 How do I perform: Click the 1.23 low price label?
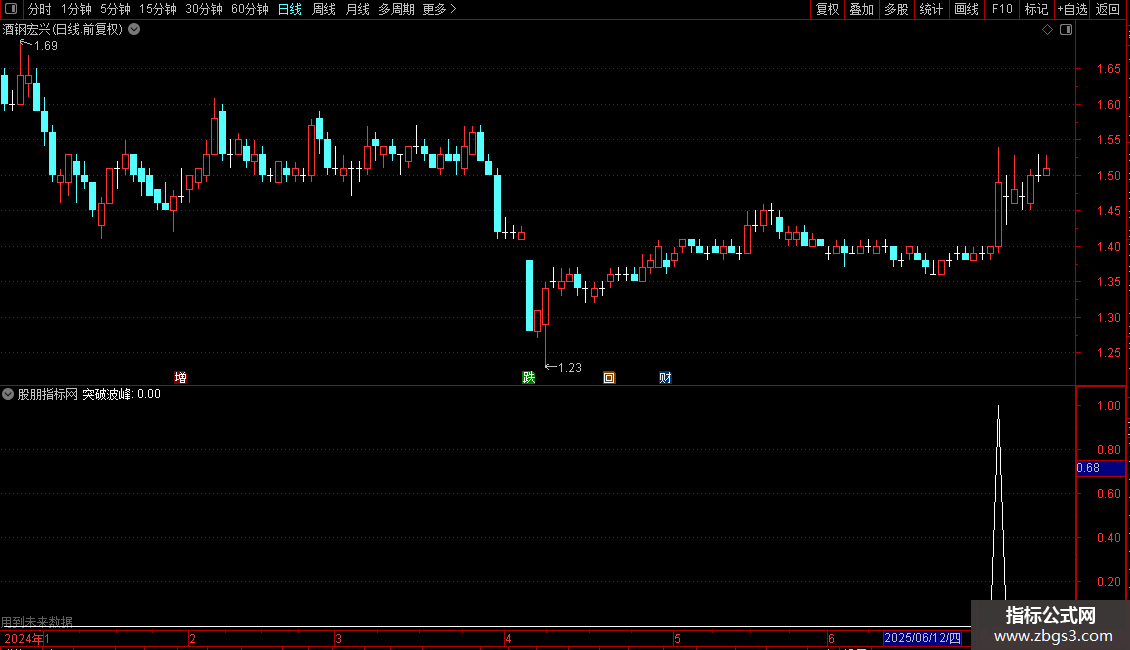click(569, 368)
